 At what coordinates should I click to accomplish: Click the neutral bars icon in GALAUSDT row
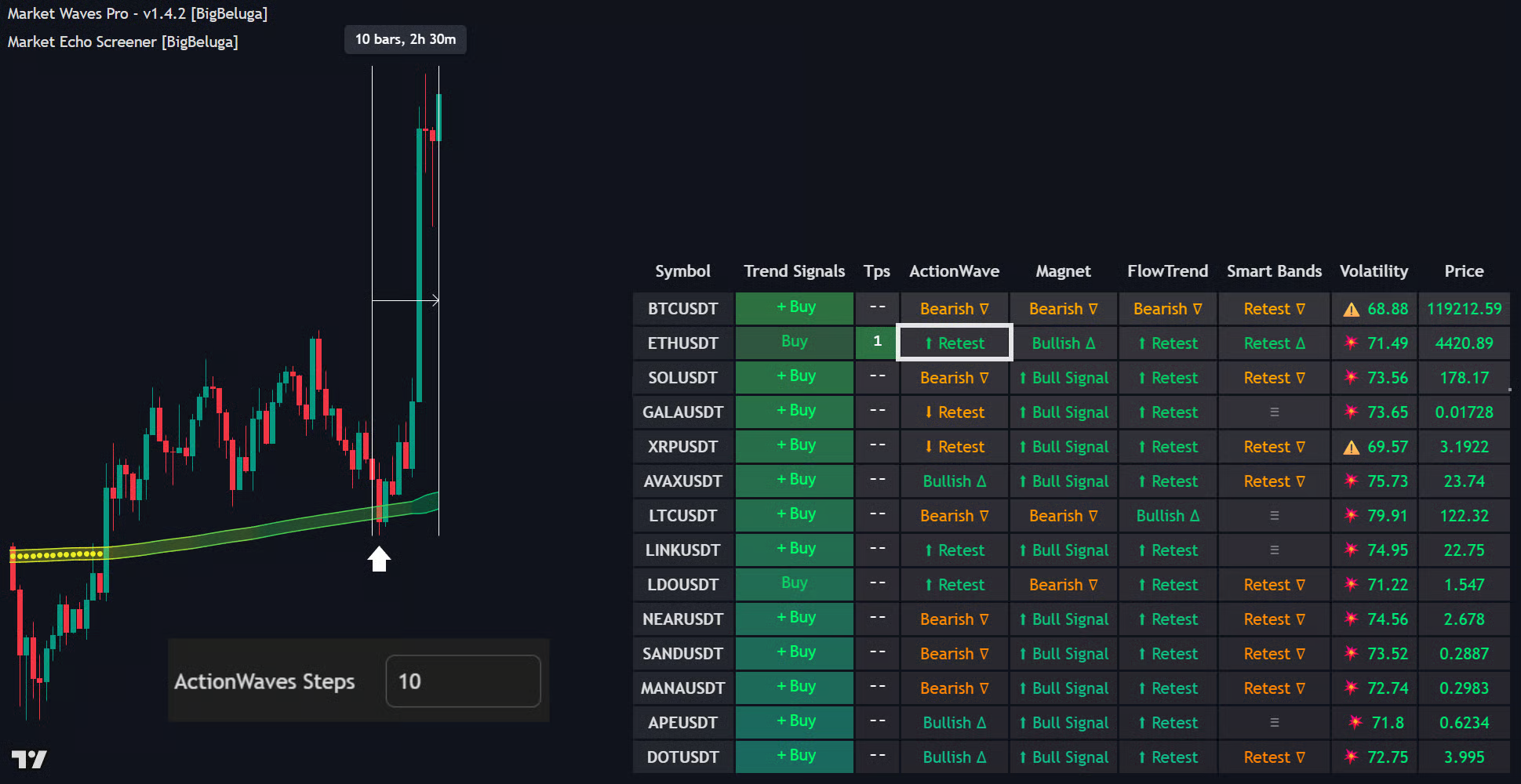pos(1274,412)
